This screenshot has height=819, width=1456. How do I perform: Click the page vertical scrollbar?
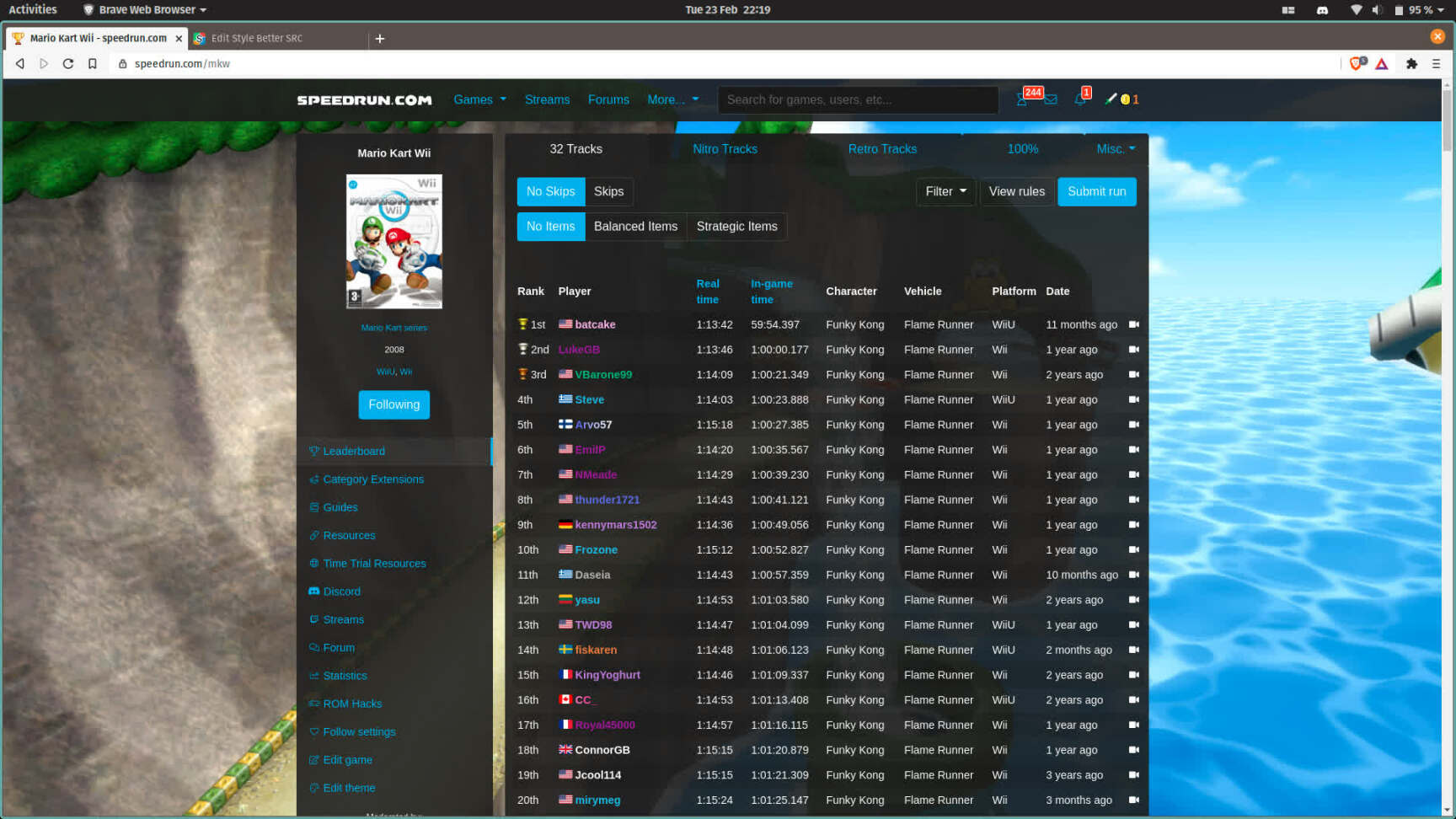1448,120
